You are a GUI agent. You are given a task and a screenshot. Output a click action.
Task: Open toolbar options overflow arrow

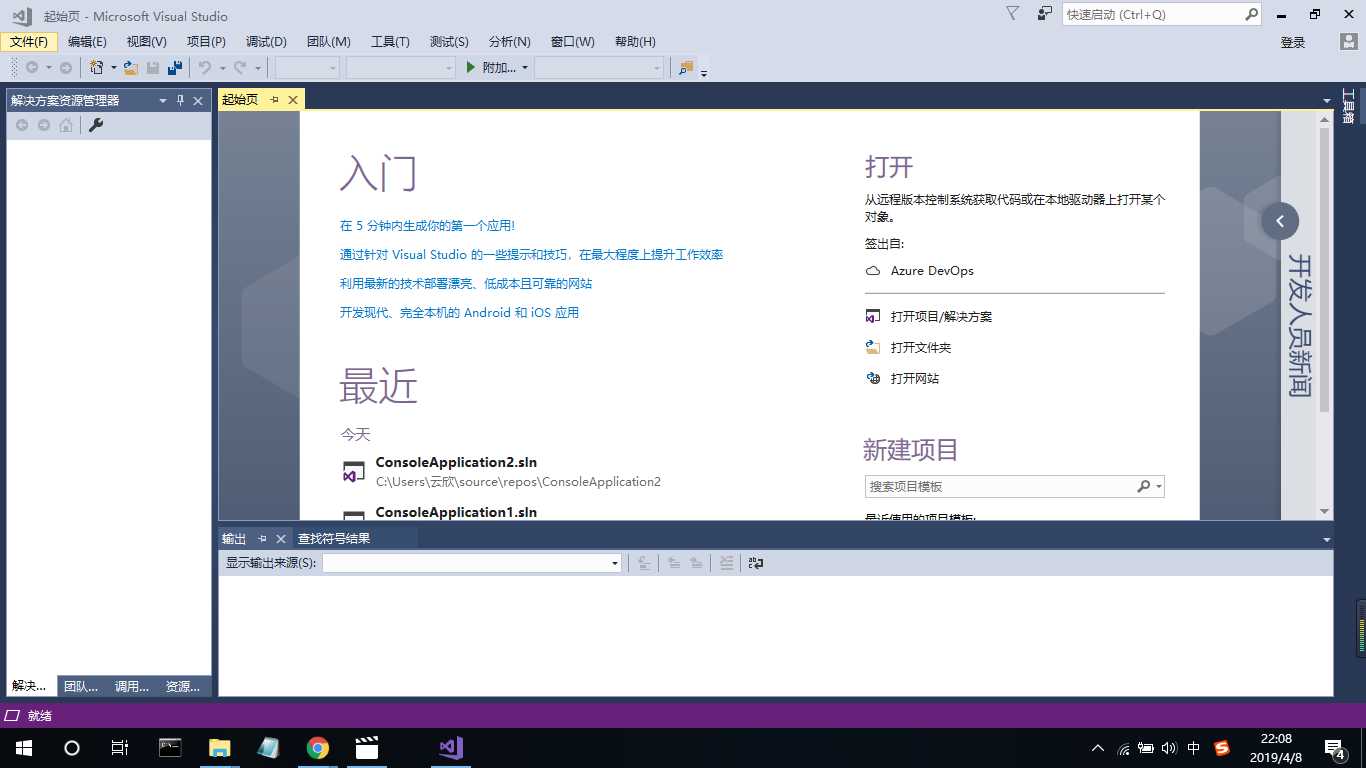point(704,71)
